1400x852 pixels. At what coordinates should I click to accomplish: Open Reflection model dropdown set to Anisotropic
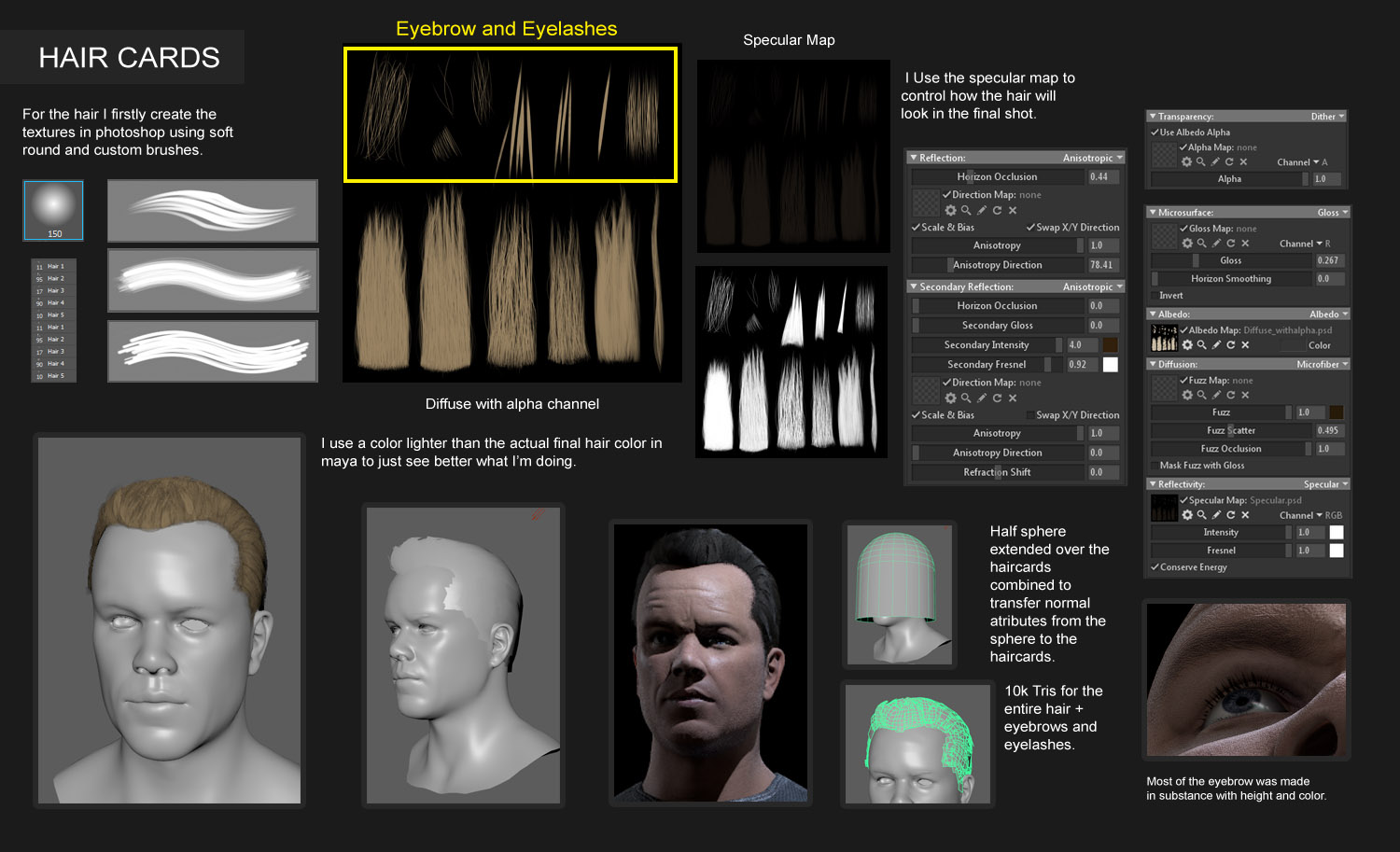(x=1092, y=158)
